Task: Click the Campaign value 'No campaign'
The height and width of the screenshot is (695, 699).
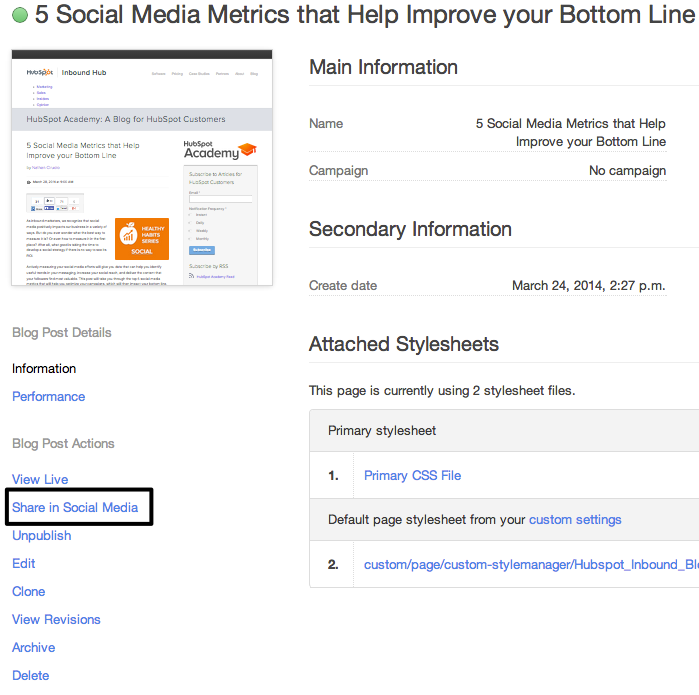Action: (x=627, y=170)
